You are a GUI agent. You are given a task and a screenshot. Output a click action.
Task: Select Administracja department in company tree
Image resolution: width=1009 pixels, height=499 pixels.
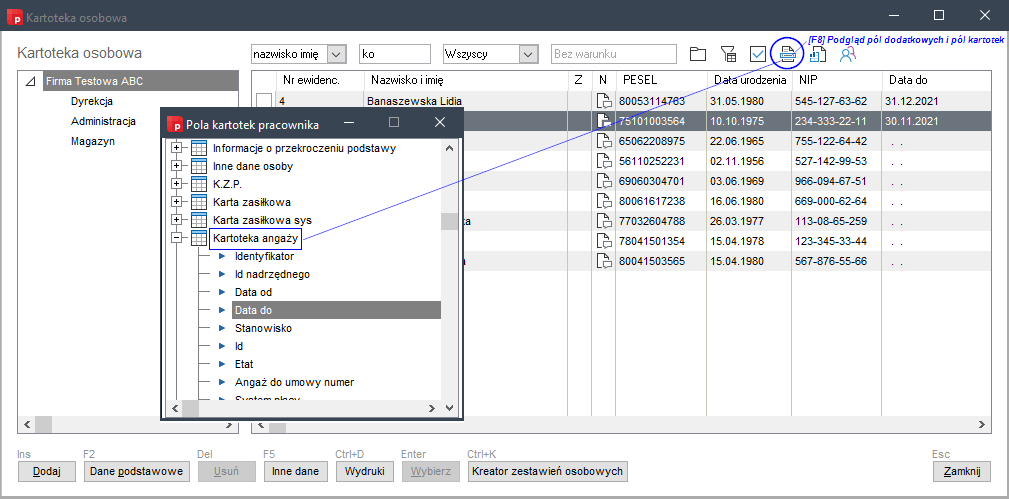(x=103, y=121)
